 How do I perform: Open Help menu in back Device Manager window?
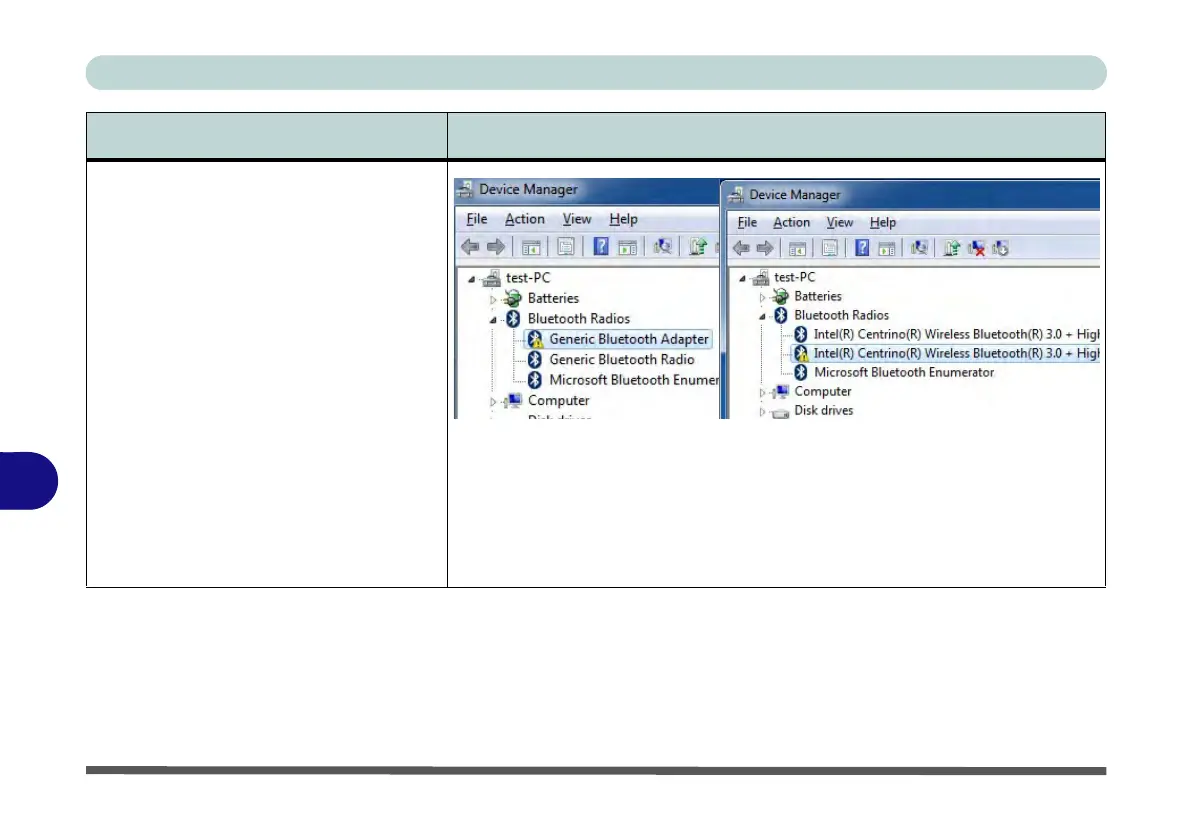[x=623, y=219]
